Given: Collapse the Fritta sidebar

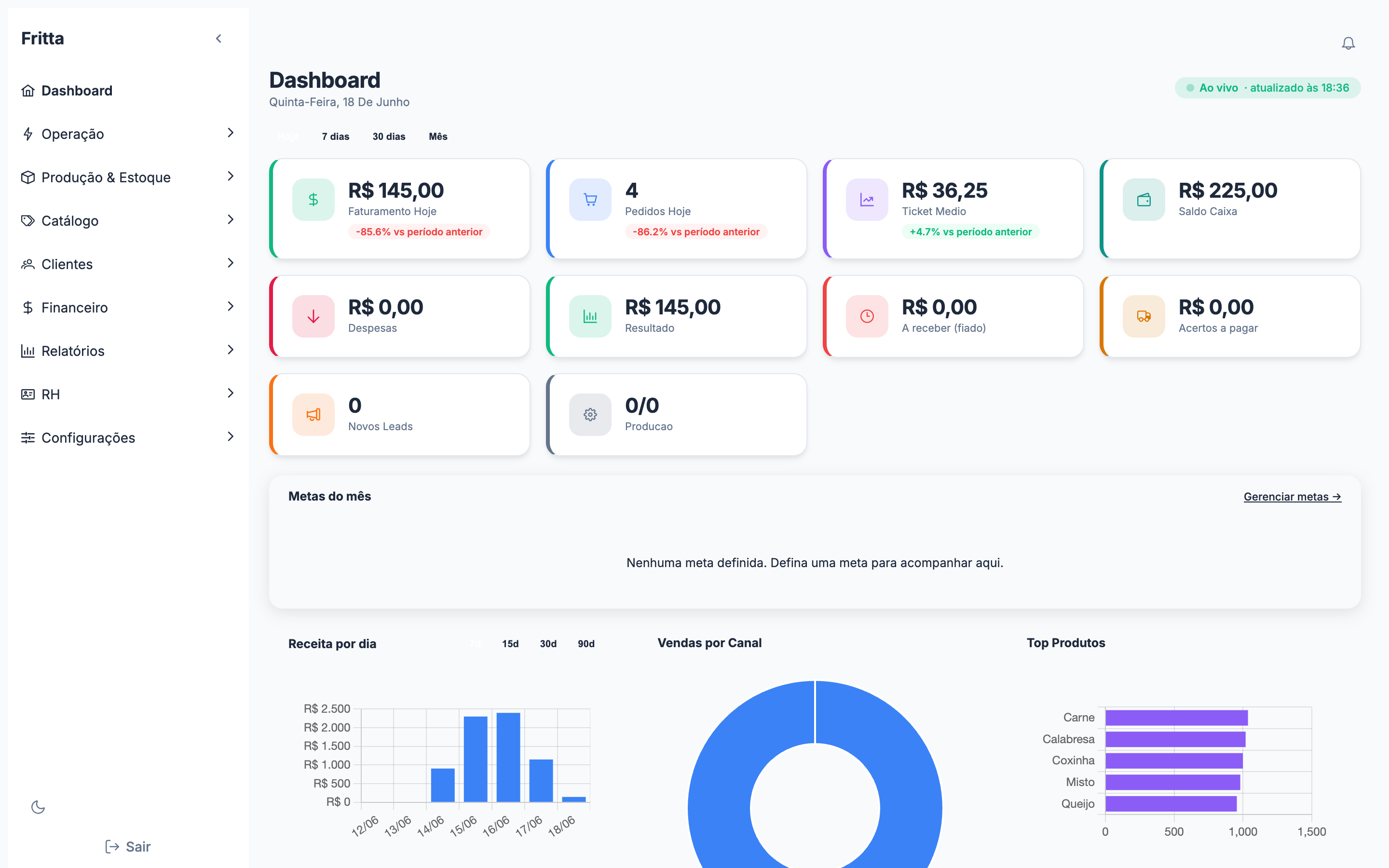Looking at the screenshot, I should [218, 39].
